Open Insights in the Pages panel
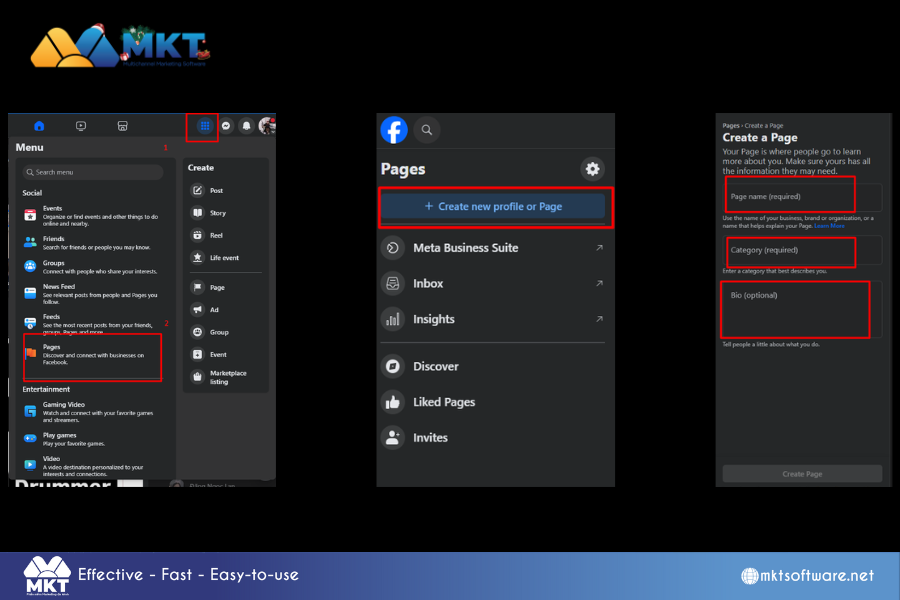Viewport: 900px width, 600px height. coord(493,319)
